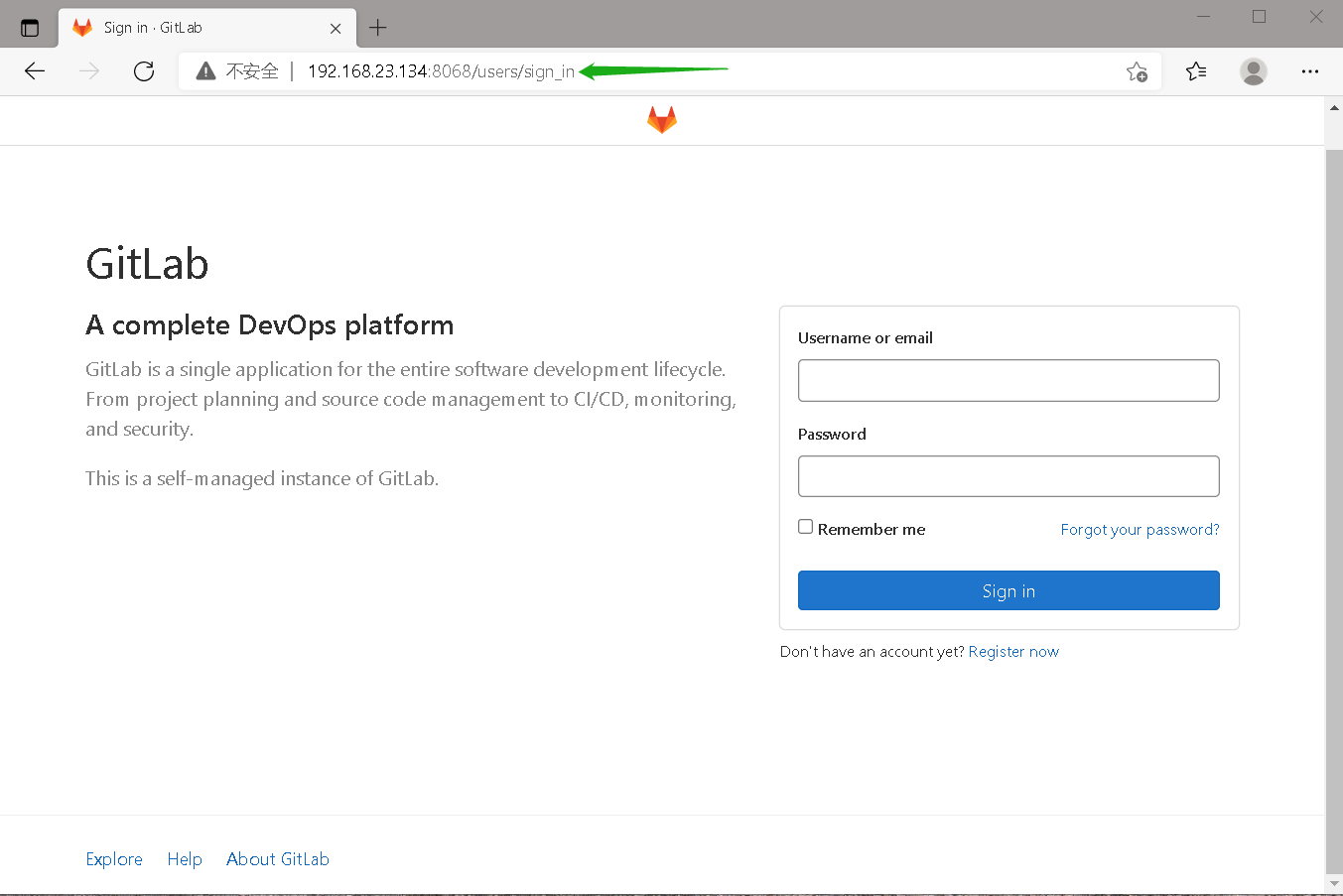Screen dimensions: 1343x896
Task: Open a new tab with plus button
Action: (x=377, y=28)
